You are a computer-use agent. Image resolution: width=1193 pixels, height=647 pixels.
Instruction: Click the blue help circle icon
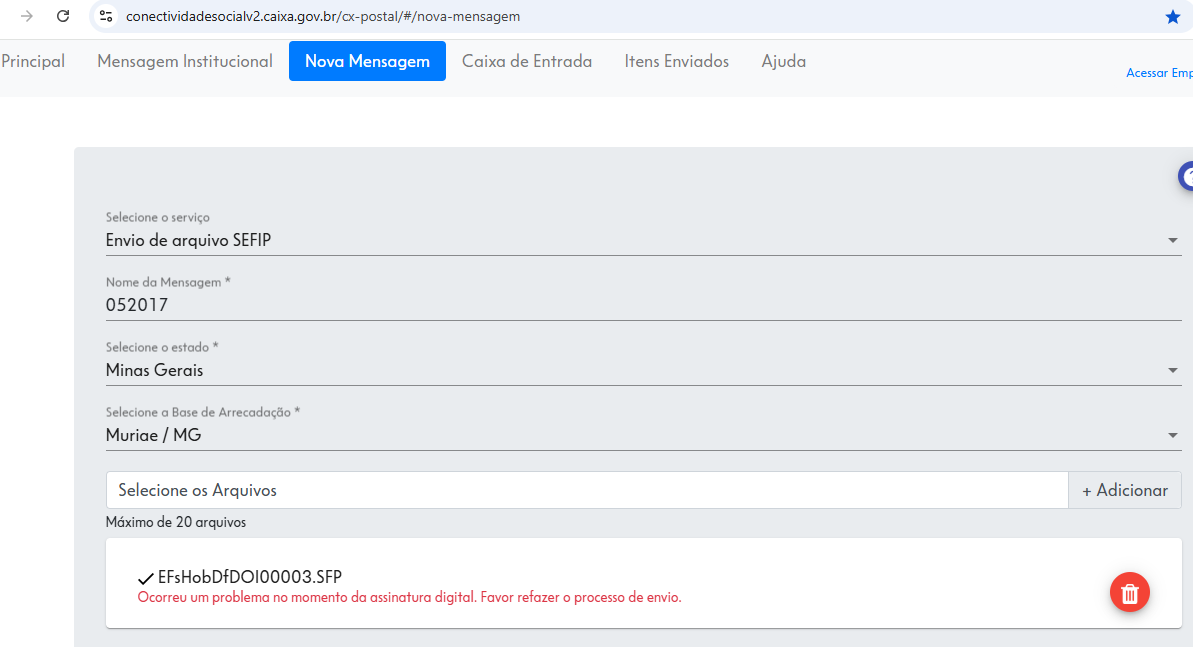click(x=1185, y=176)
